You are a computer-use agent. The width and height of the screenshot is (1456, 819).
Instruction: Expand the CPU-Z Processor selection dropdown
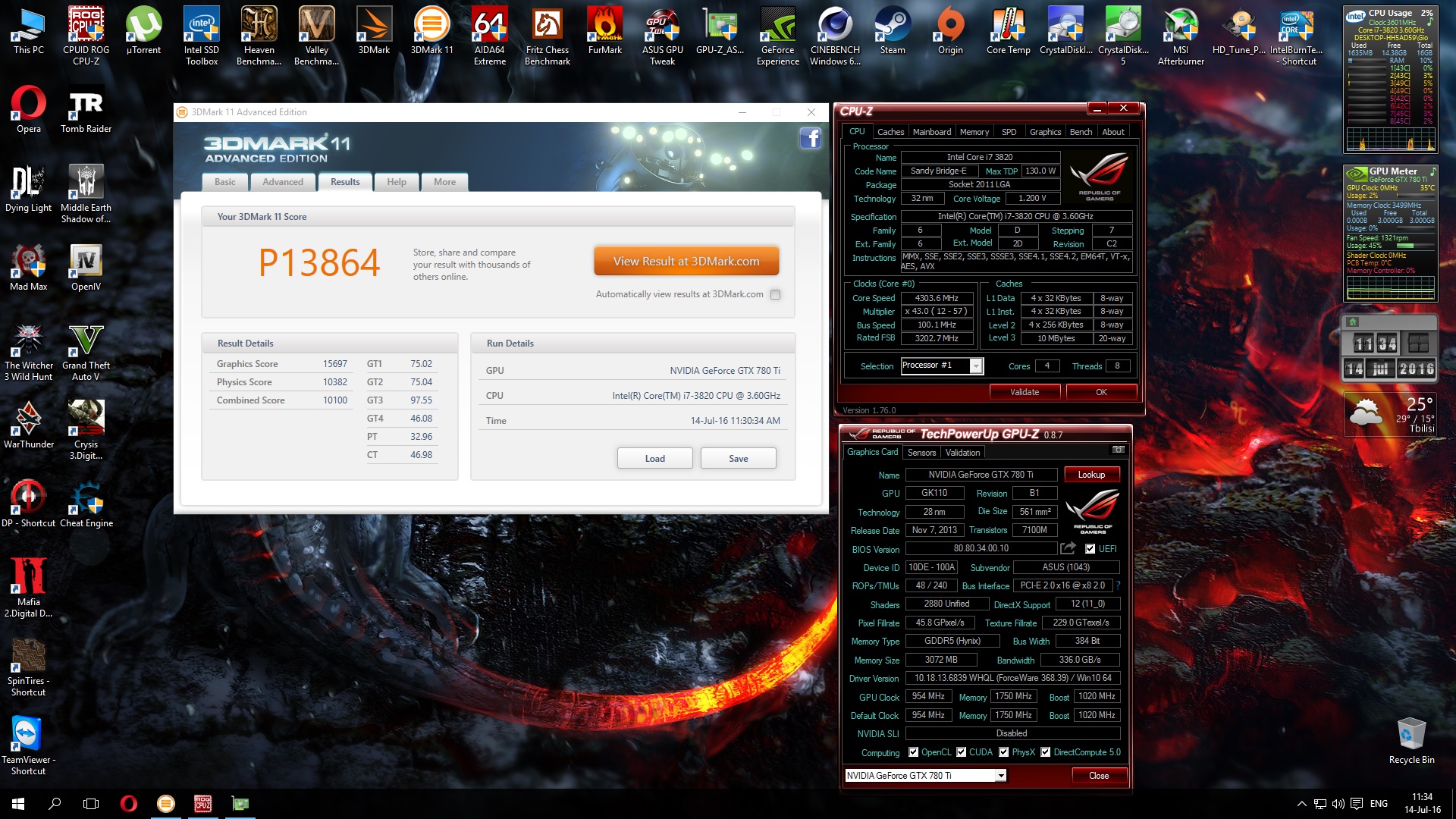coord(976,366)
